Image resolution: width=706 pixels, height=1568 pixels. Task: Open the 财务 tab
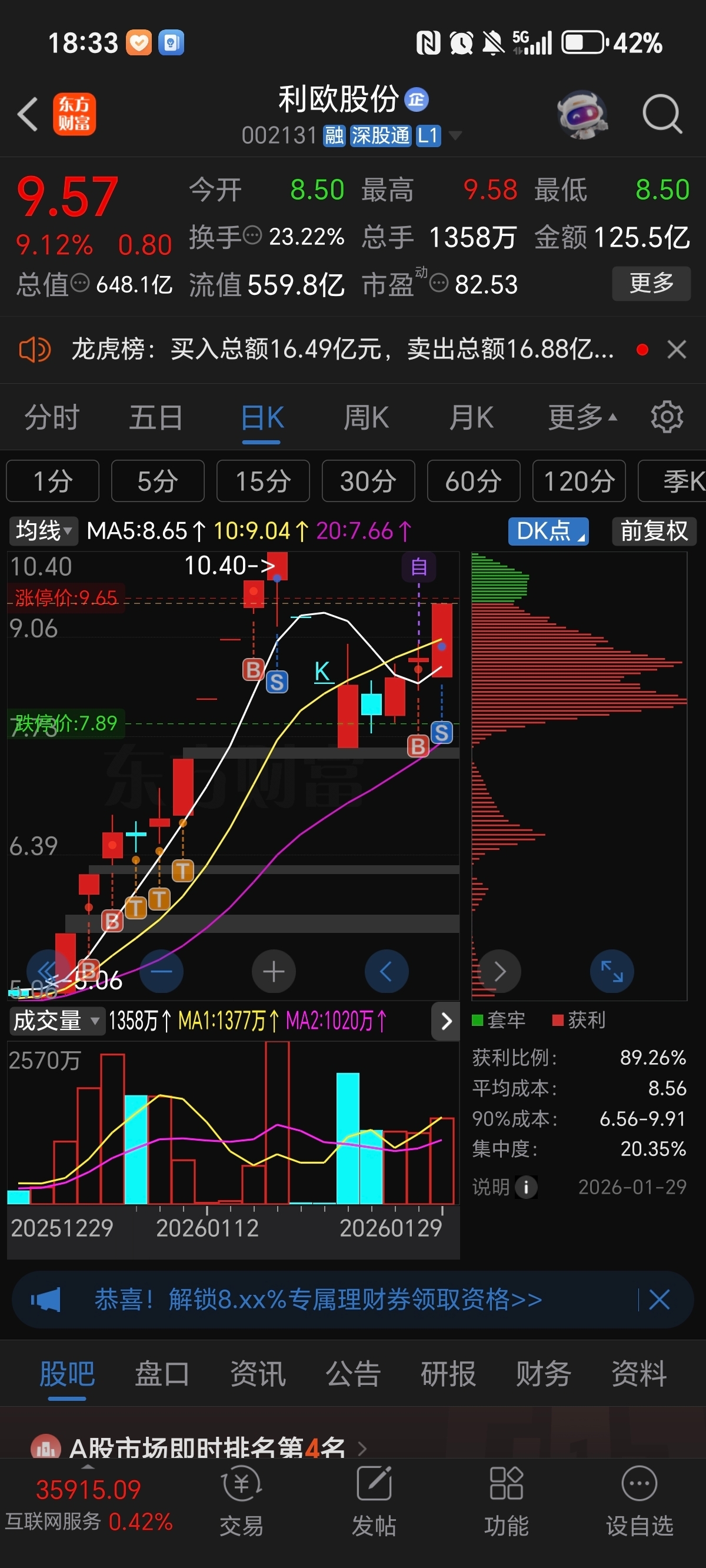click(544, 1373)
